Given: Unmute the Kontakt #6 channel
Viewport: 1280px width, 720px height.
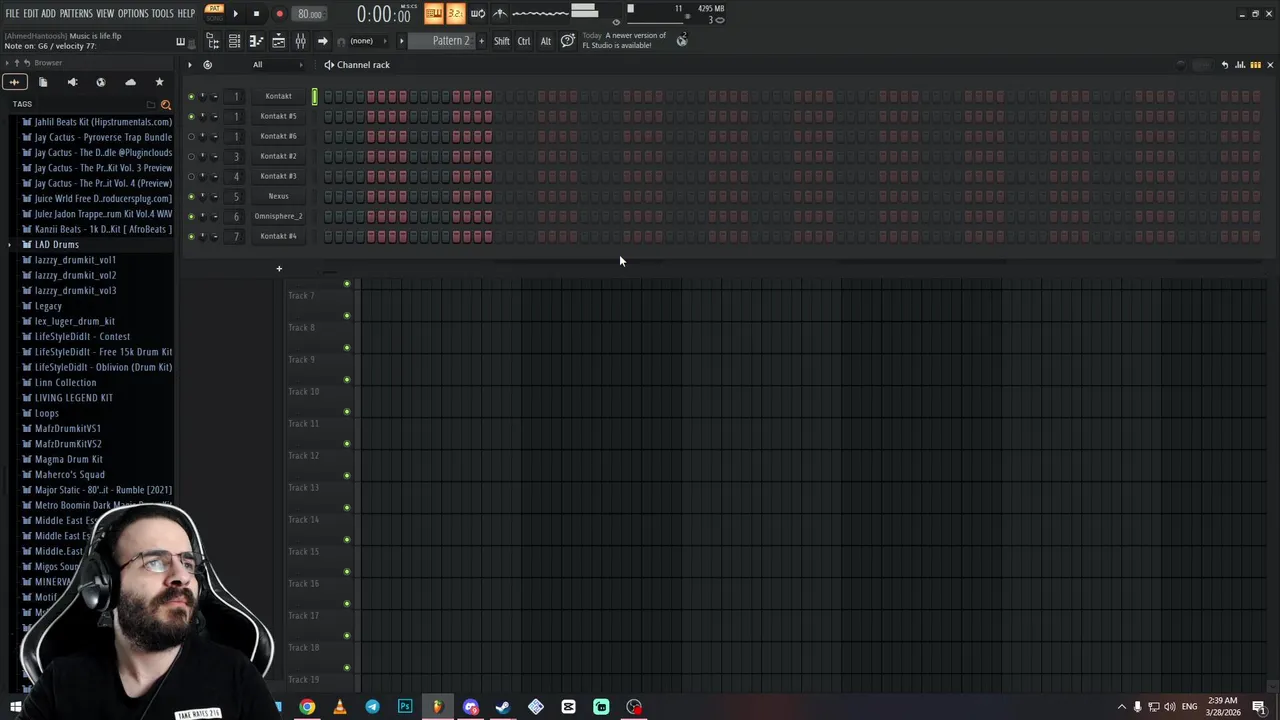Looking at the screenshot, I should click(191, 137).
